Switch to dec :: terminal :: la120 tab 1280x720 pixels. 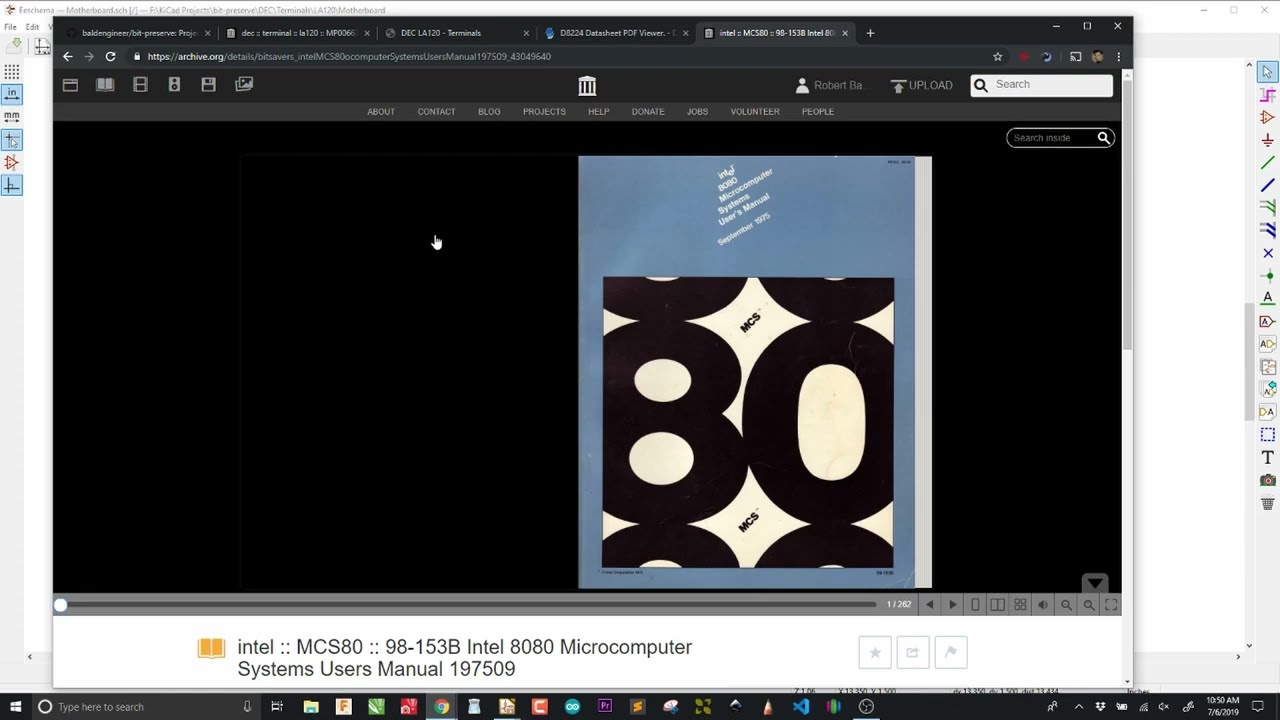point(297,33)
